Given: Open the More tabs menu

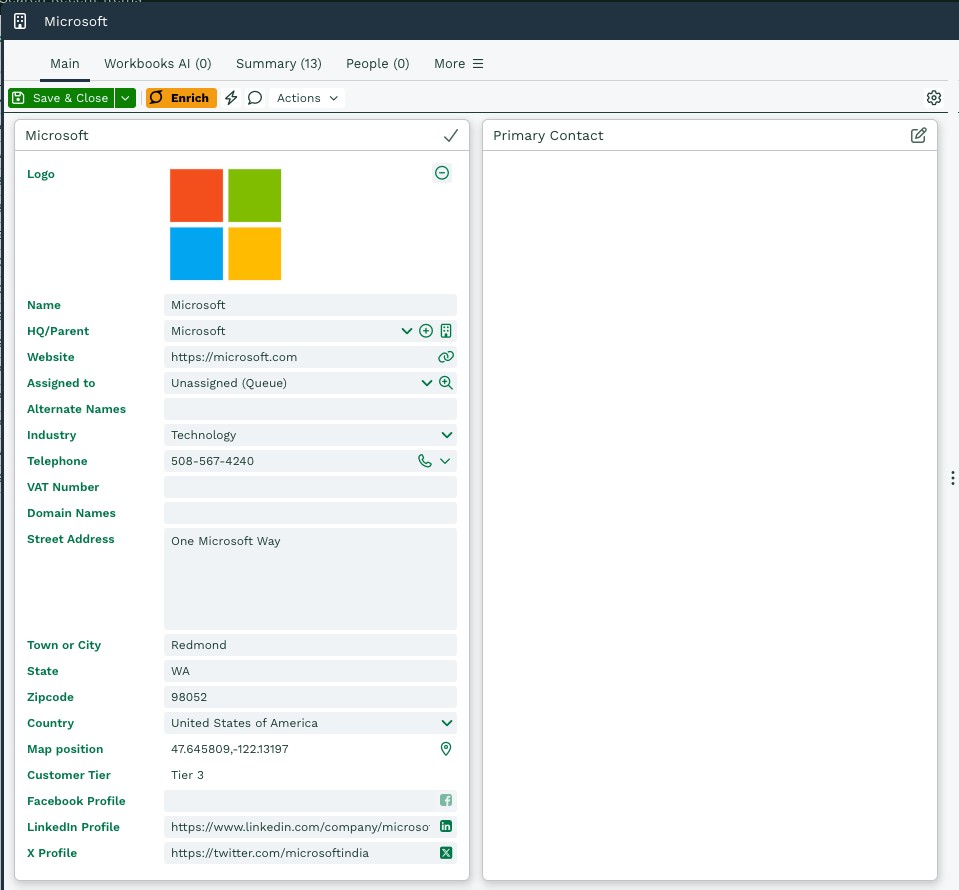Looking at the screenshot, I should (459, 64).
